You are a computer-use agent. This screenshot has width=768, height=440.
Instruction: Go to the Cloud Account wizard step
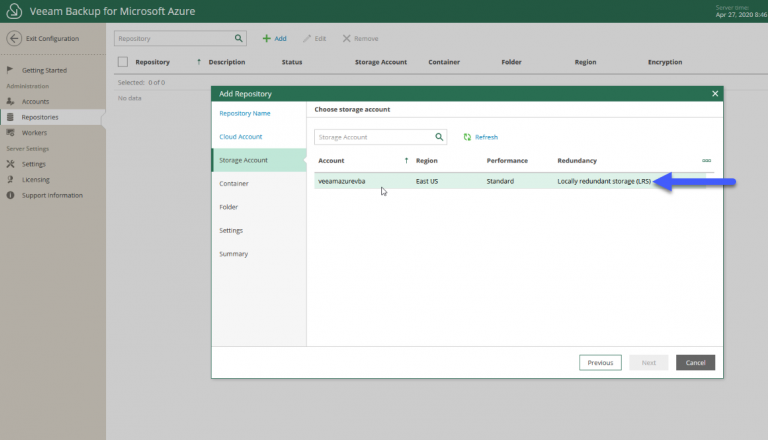point(240,137)
